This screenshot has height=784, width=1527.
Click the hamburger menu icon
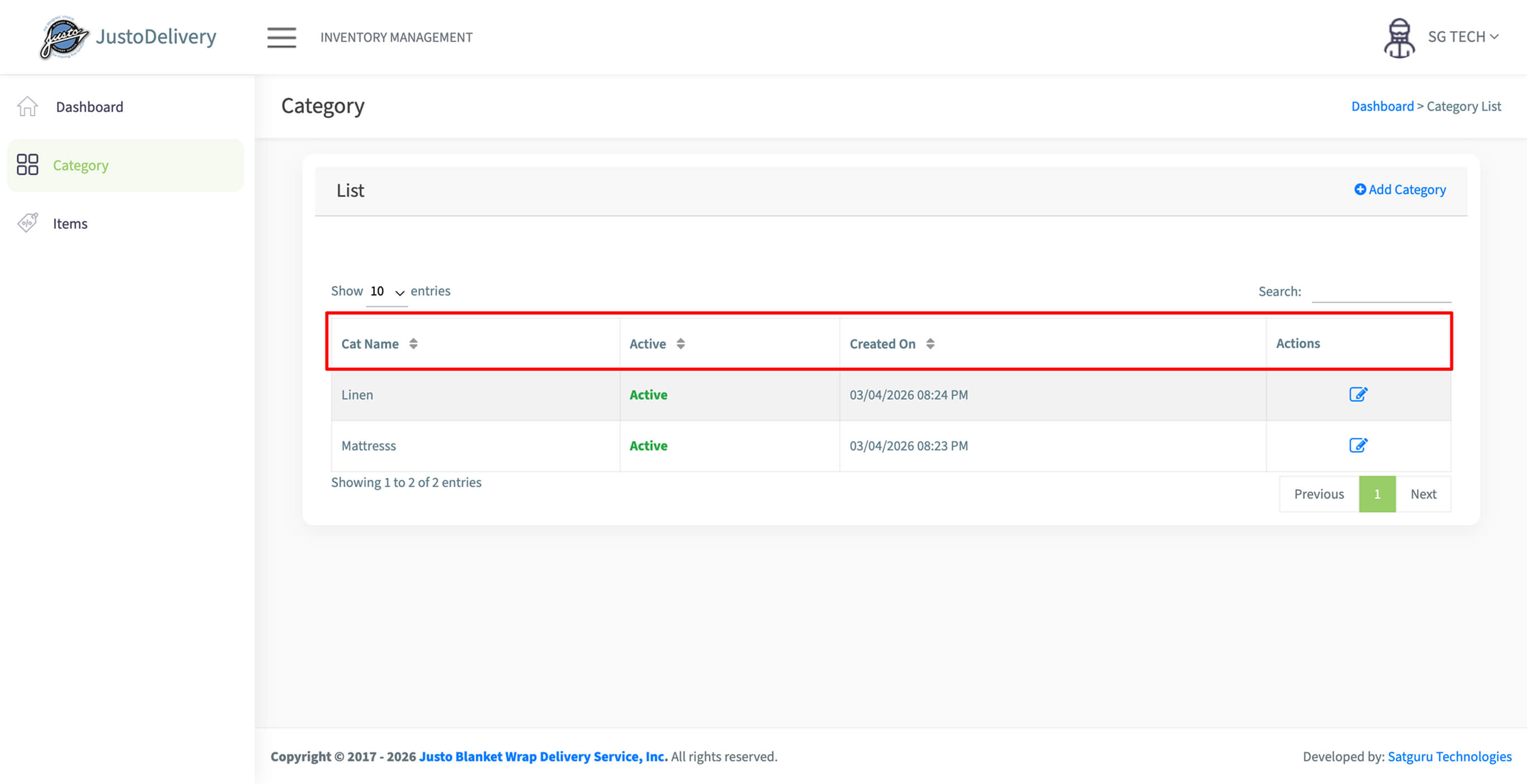pos(281,37)
